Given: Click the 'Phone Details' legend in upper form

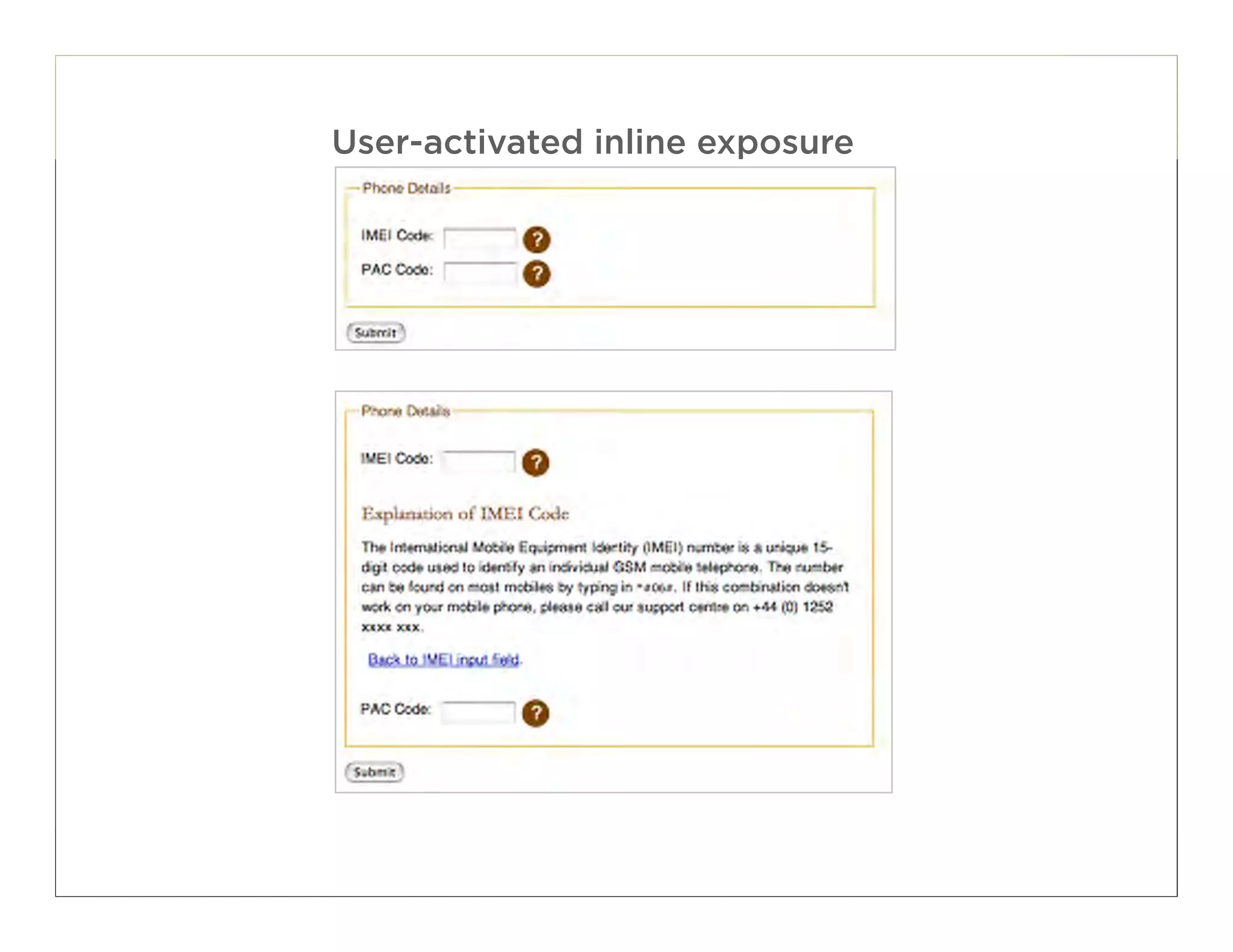Looking at the screenshot, I should point(406,188).
